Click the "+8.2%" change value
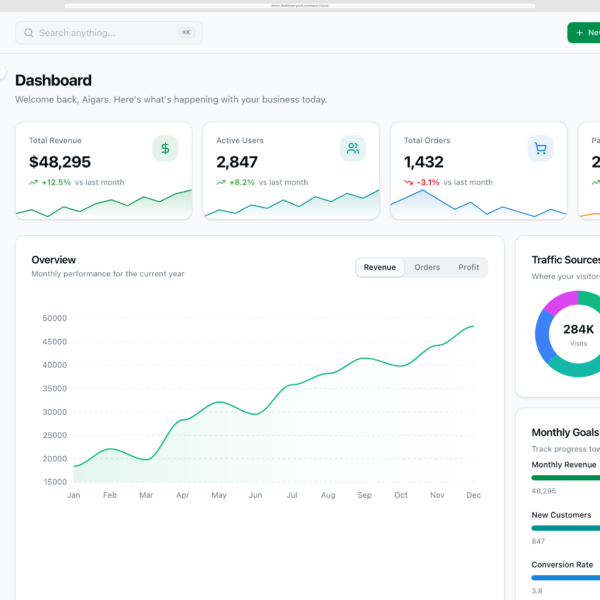 click(x=242, y=183)
